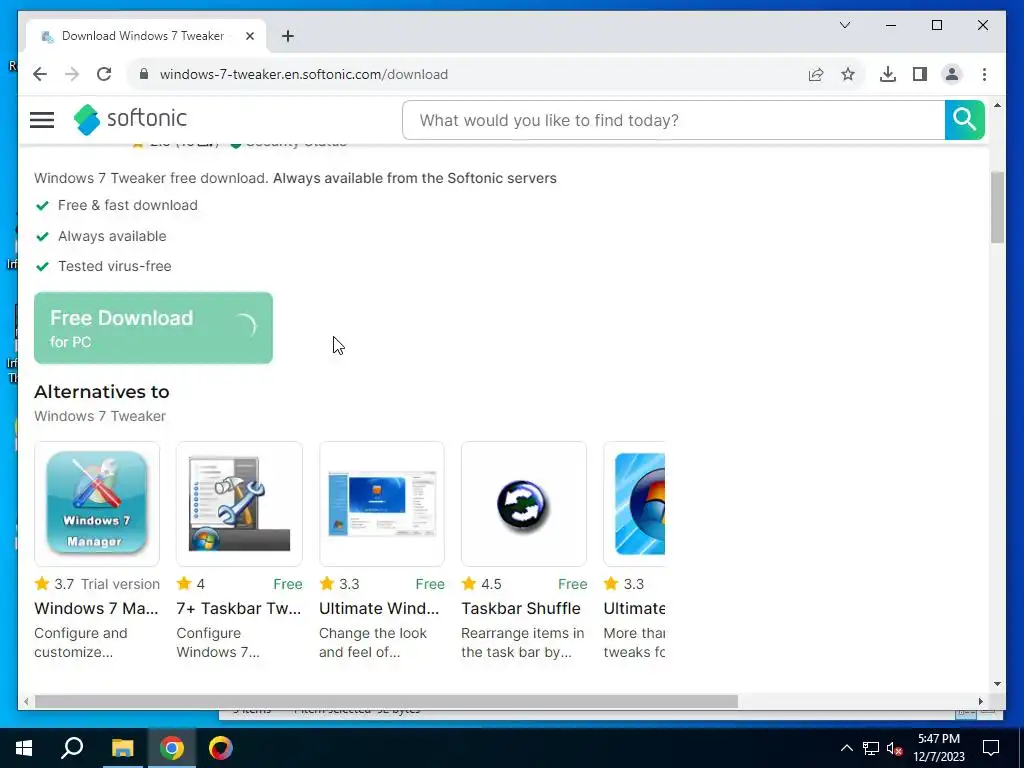
Task: Open Chrome downloads tray icon
Action: (888, 74)
